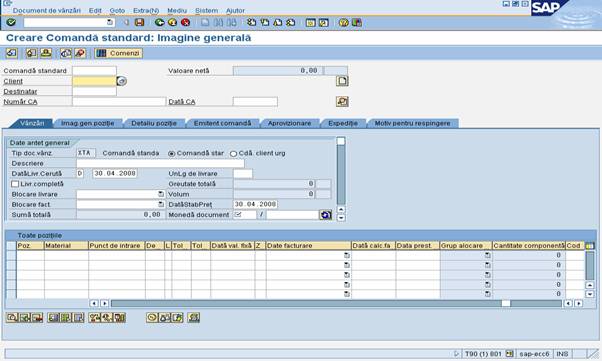602x361 pixels.
Task: Switch to the Emitent comandă tab
Action: pos(222,123)
